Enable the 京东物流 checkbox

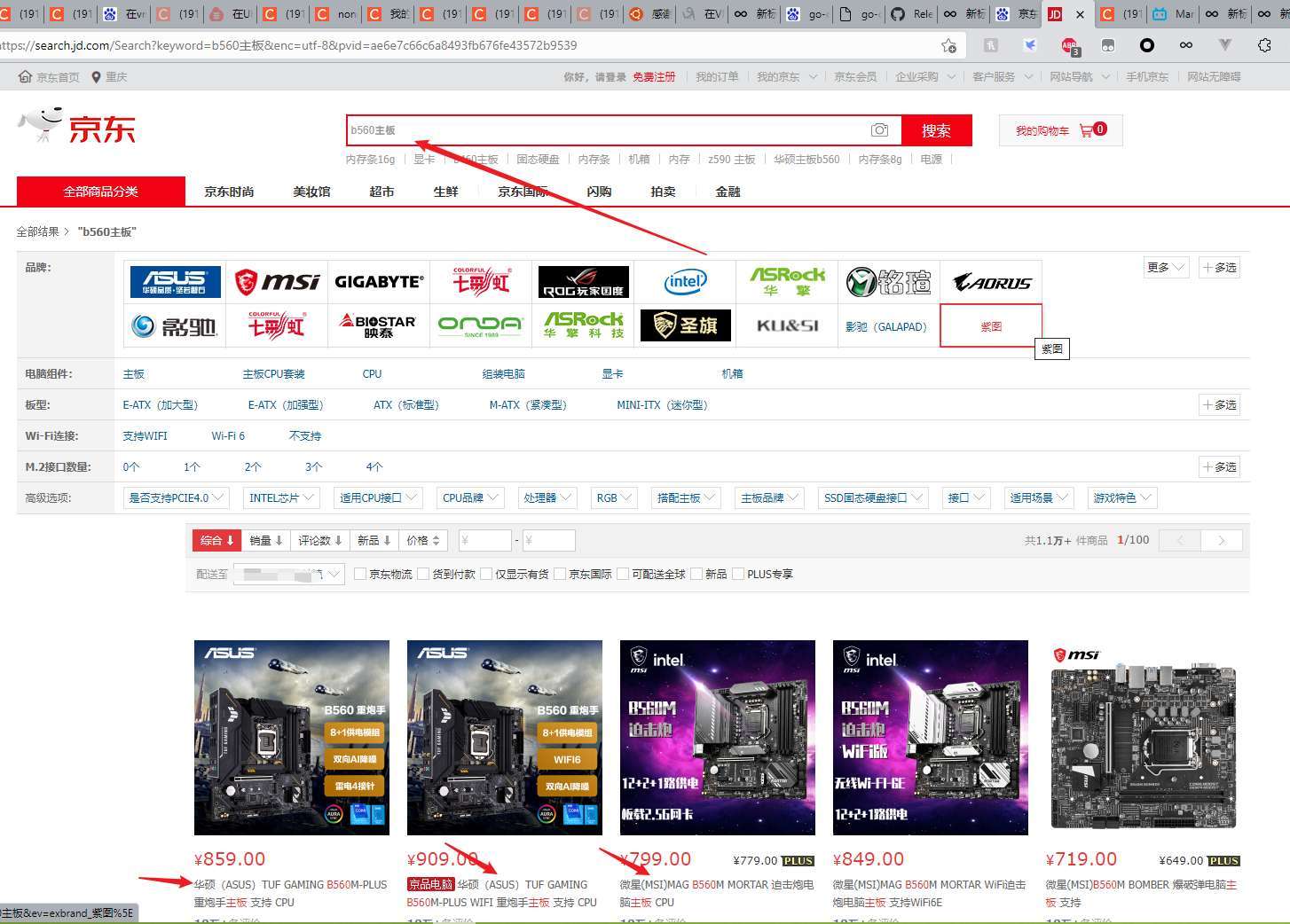click(x=360, y=574)
